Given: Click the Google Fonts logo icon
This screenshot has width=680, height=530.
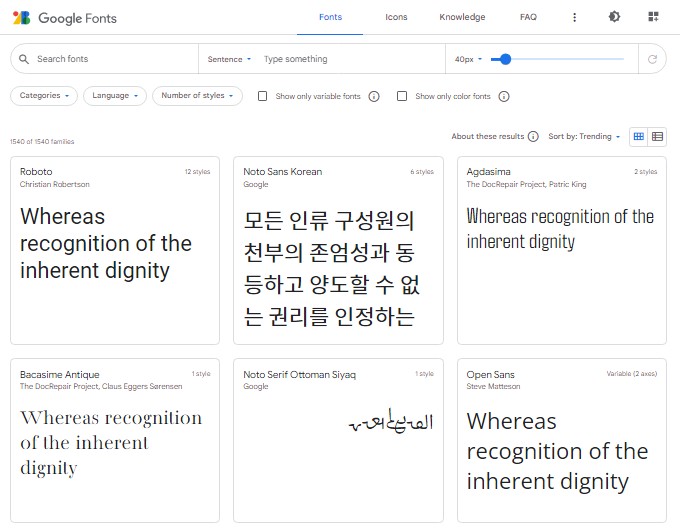Looking at the screenshot, I should pyautogui.click(x=21, y=18).
